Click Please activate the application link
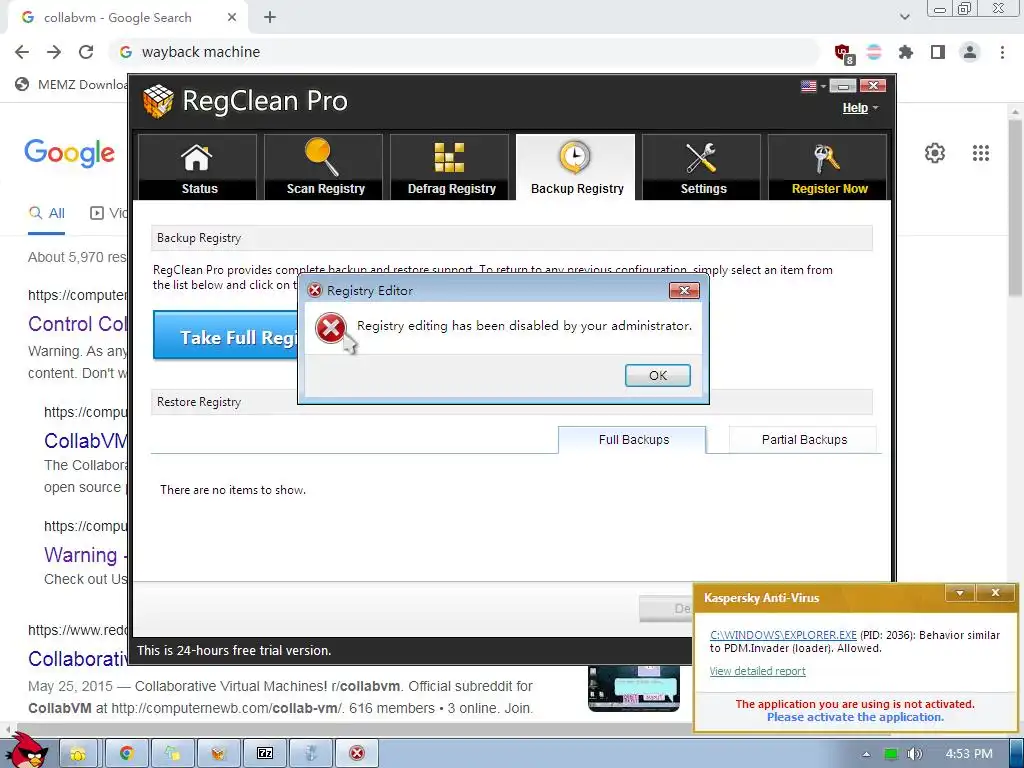Image resolution: width=1024 pixels, height=768 pixels. (x=855, y=717)
